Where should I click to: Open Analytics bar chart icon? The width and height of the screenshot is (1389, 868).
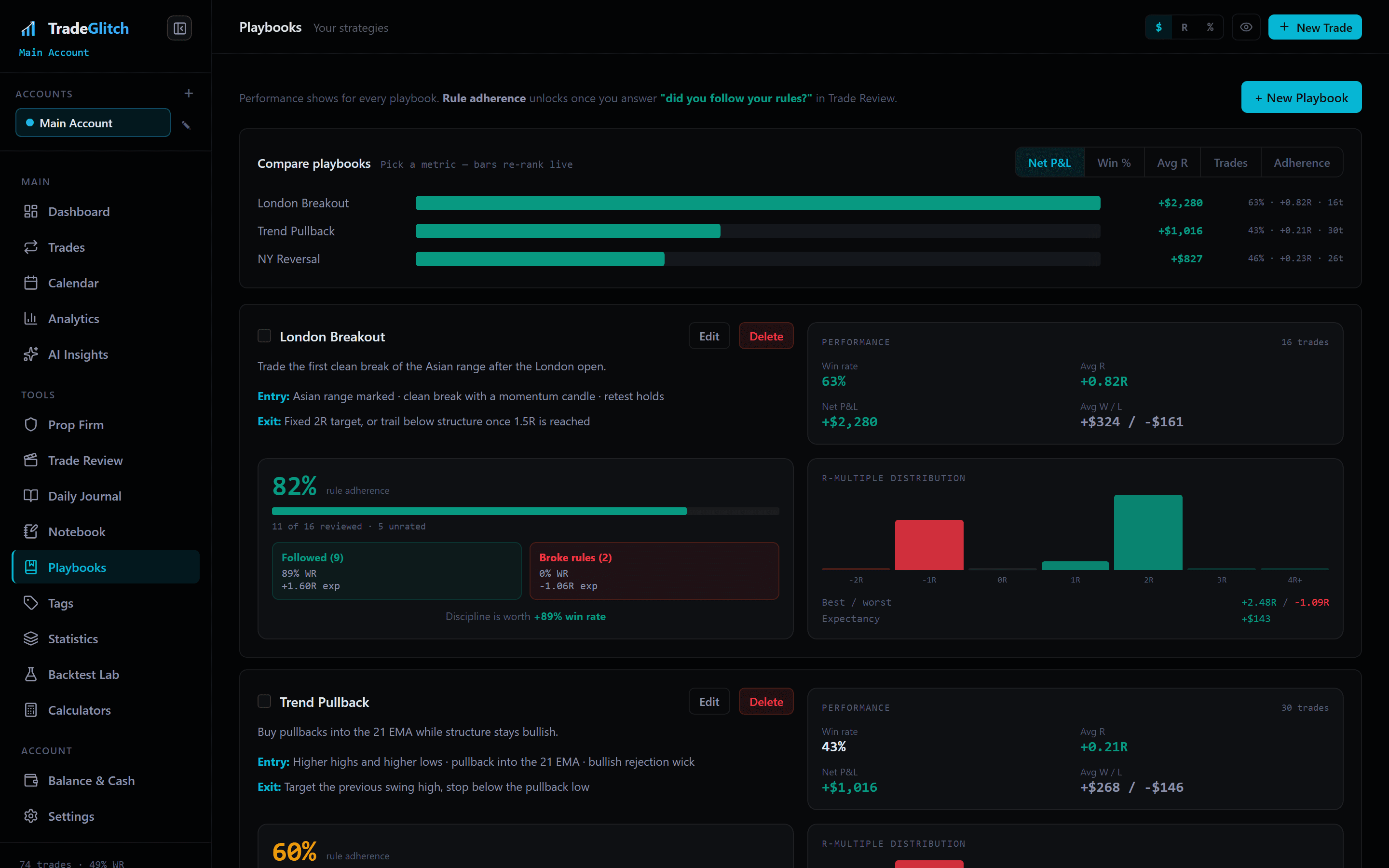[31, 318]
